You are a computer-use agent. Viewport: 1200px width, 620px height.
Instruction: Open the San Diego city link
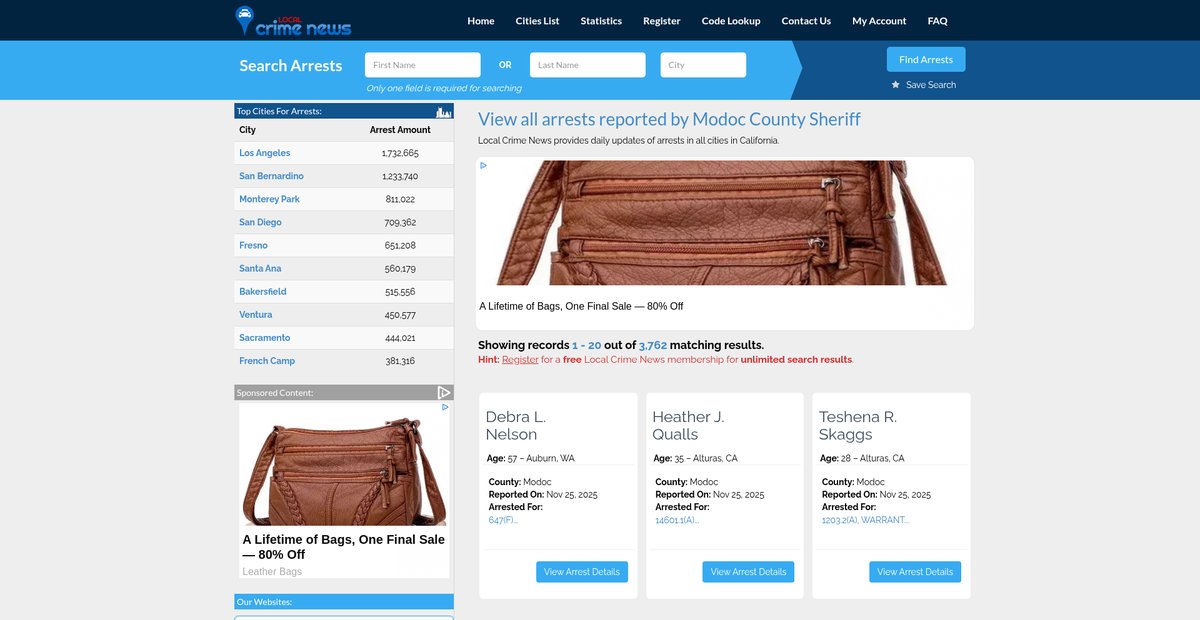(260, 222)
